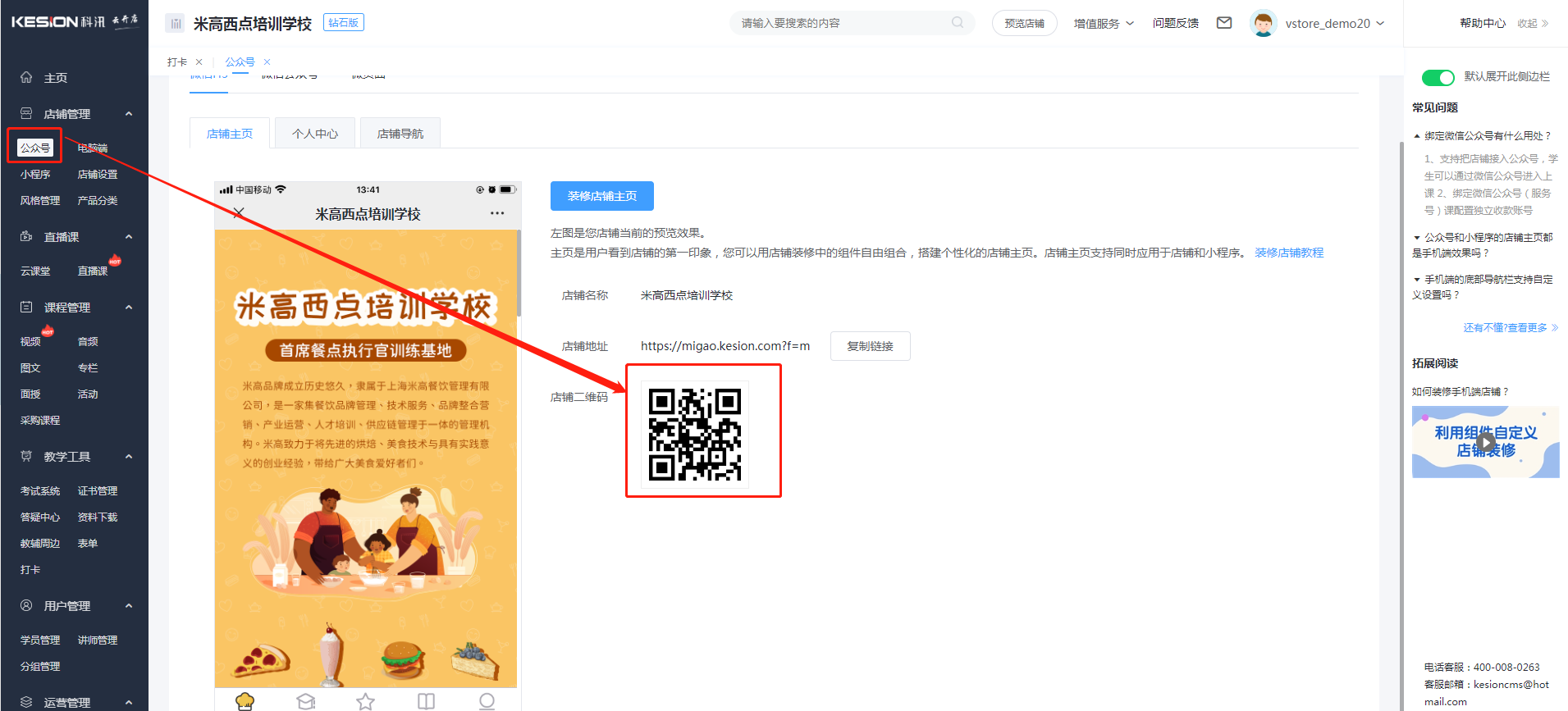Toggle 默认展开此侧边栏 switch off
Viewport: 1568px width, 711px height.
pos(1438,77)
